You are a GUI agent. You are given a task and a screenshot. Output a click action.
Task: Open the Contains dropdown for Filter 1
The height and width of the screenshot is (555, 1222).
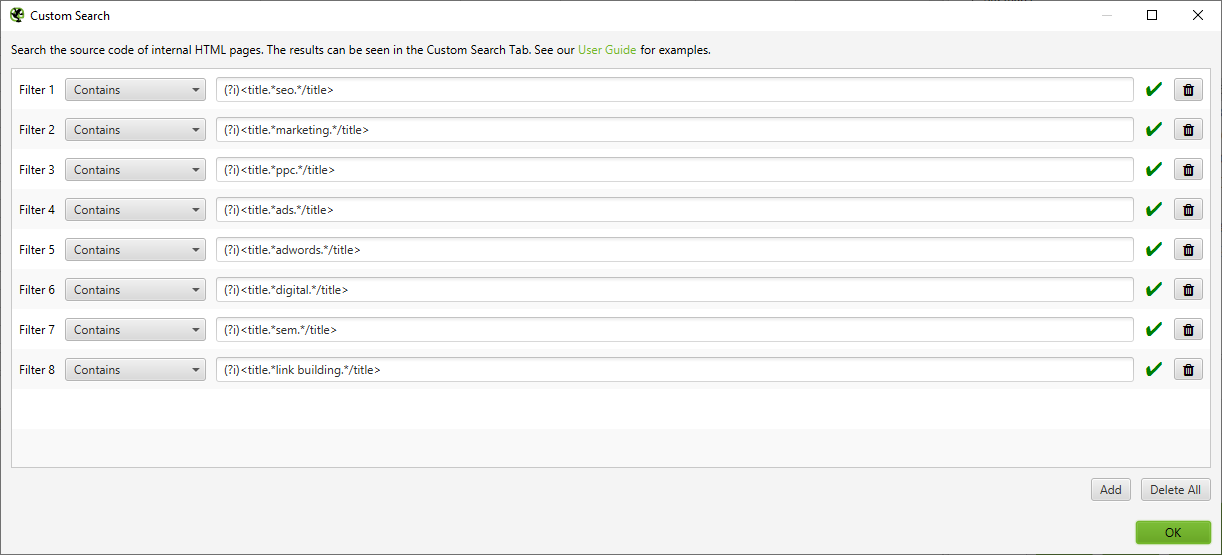pyautogui.click(x=135, y=90)
